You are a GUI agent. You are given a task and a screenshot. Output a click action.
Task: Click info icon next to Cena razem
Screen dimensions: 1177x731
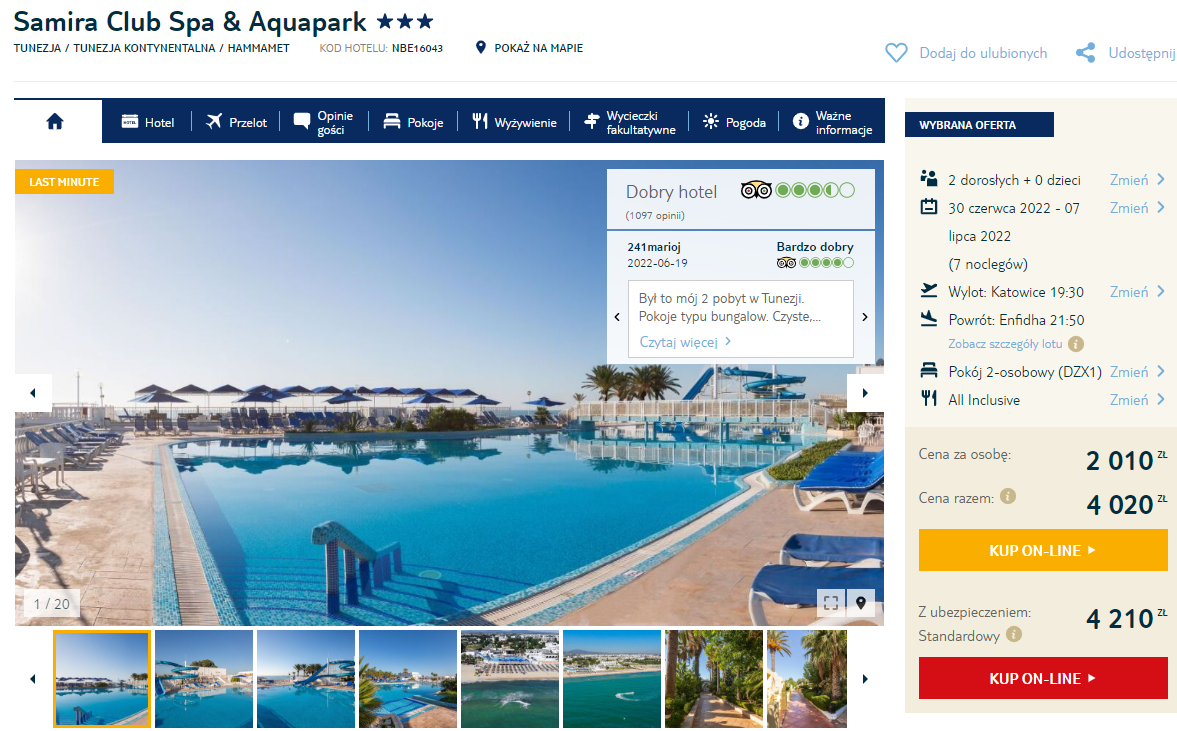tap(1008, 496)
